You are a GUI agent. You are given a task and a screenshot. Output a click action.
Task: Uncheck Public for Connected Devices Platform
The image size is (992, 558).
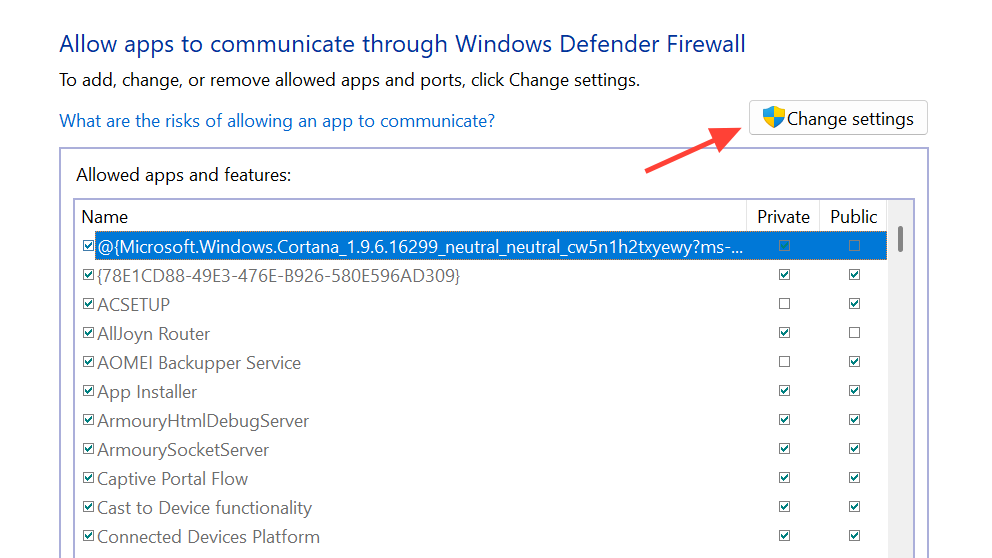click(x=854, y=537)
